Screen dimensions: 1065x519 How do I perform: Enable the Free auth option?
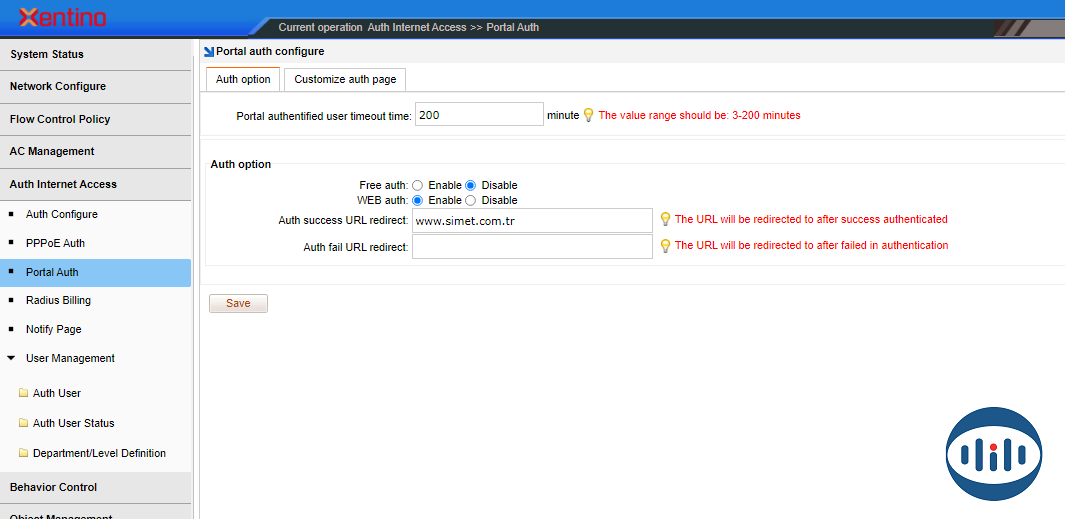point(418,185)
